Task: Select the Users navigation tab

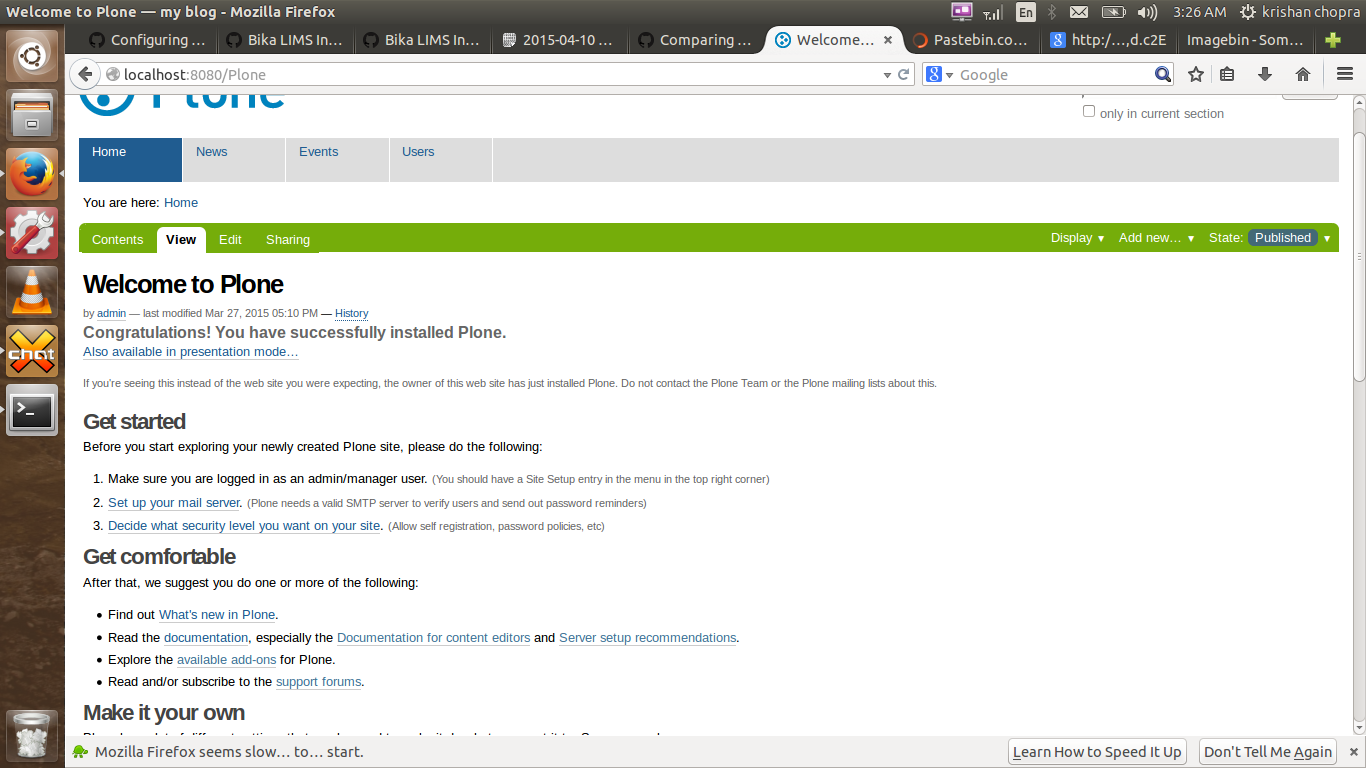Action: point(440,160)
